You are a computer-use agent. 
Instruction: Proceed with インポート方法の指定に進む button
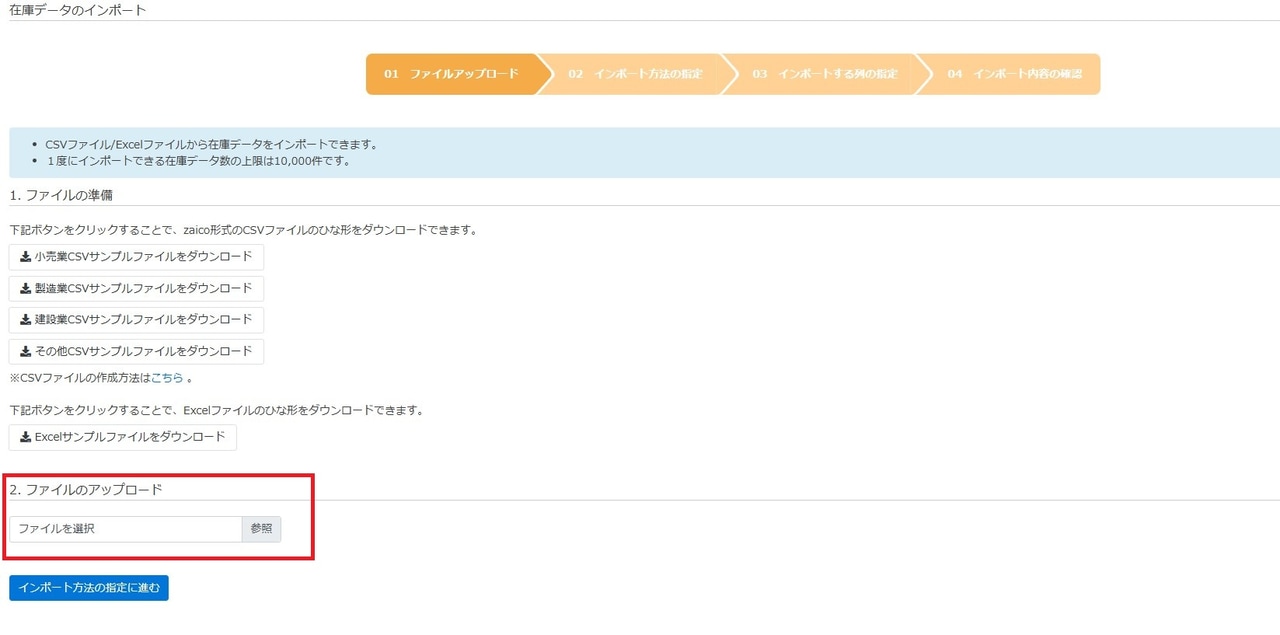89,588
